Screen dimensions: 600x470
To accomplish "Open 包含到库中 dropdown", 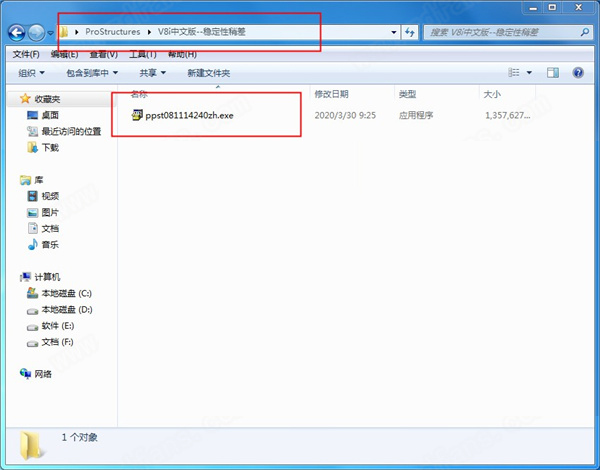I will click(x=92, y=73).
